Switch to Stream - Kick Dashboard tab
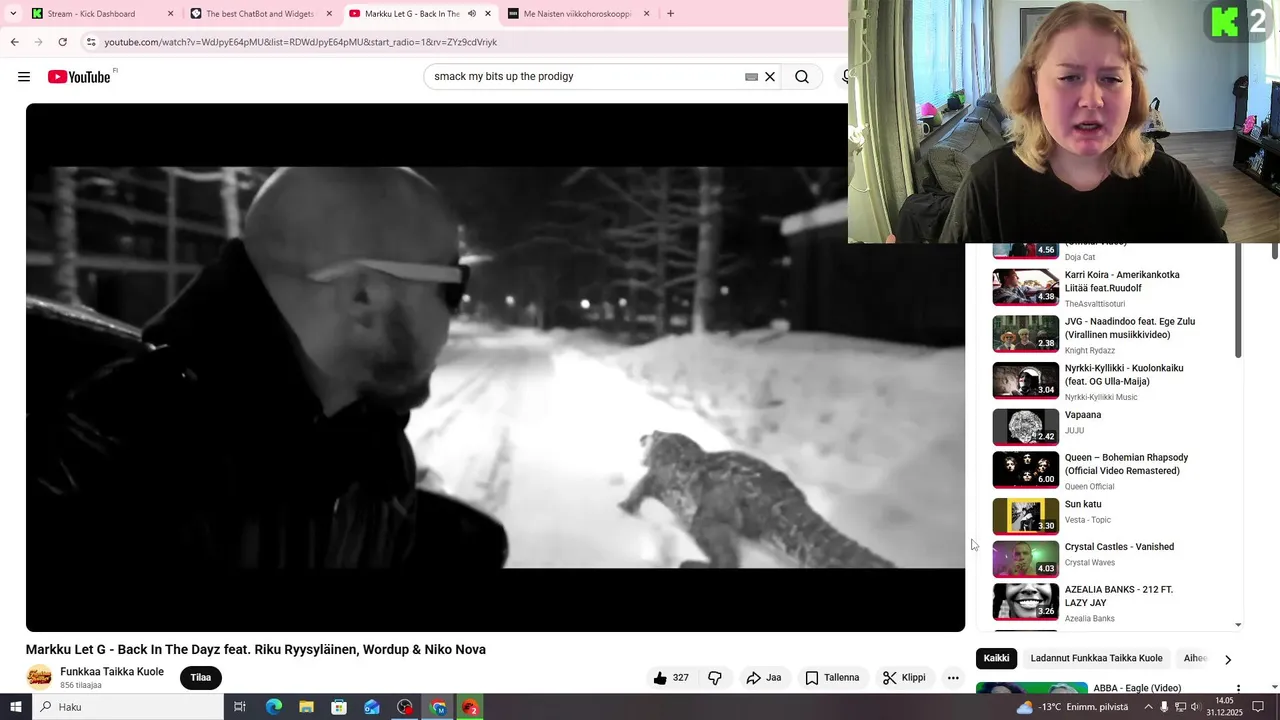This screenshot has width=1280, height=720. [x=102, y=14]
